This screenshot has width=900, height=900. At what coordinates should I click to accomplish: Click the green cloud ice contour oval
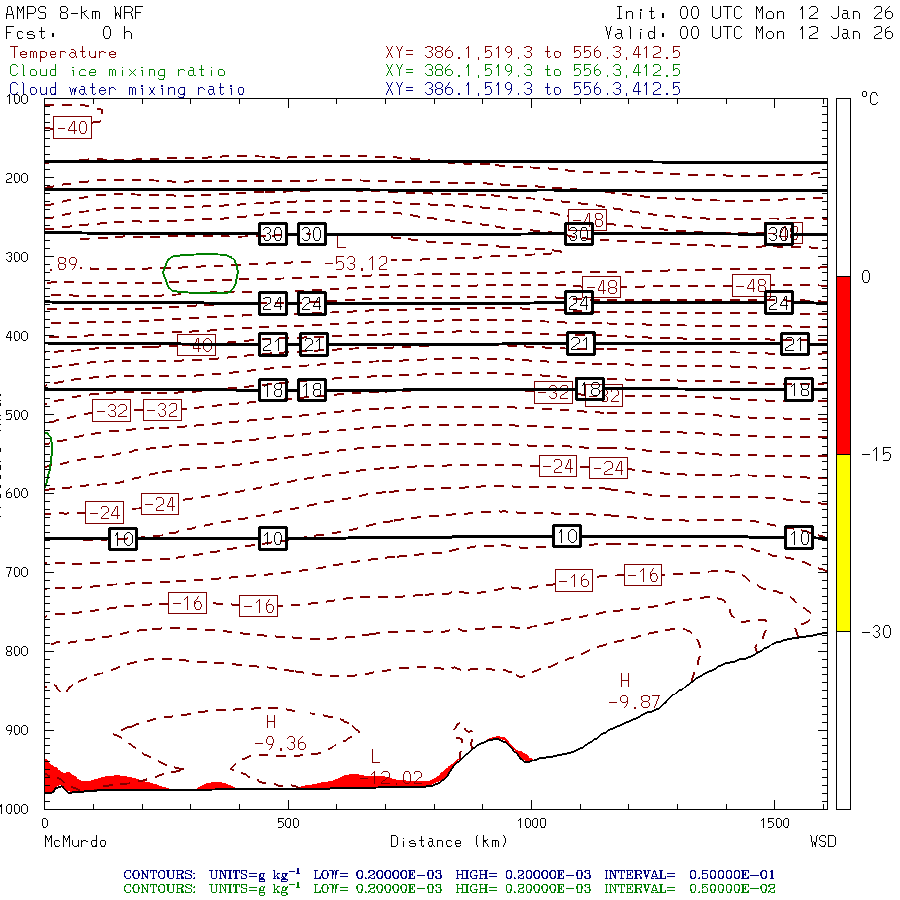pyautogui.click(x=201, y=273)
